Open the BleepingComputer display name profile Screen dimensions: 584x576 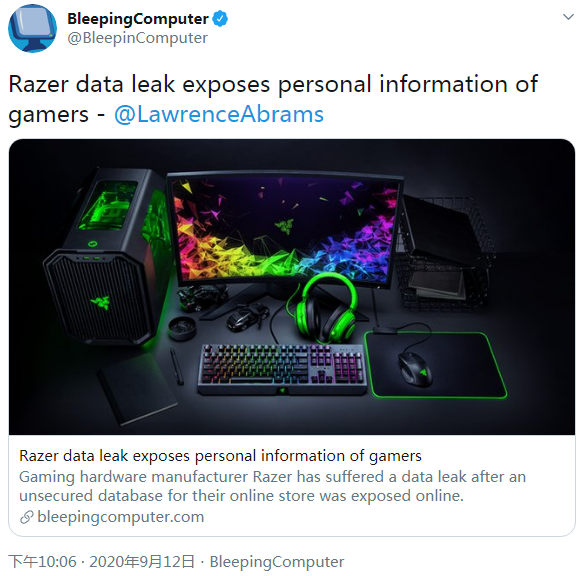[138, 19]
